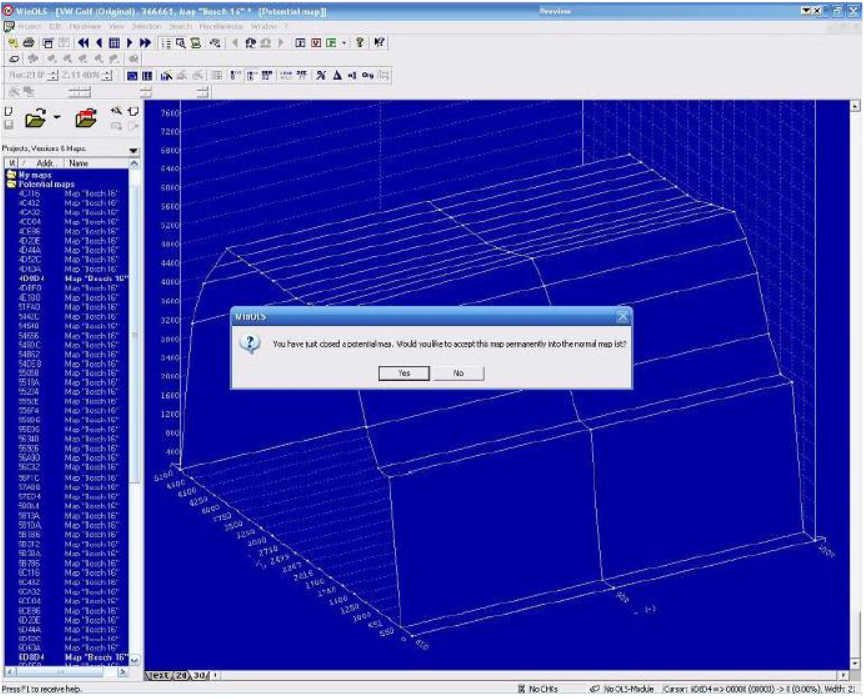Image resolution: width=864 pixels, height=699 pixels.
Task: Switch to text view toolbar toggle
Action: 132,75
